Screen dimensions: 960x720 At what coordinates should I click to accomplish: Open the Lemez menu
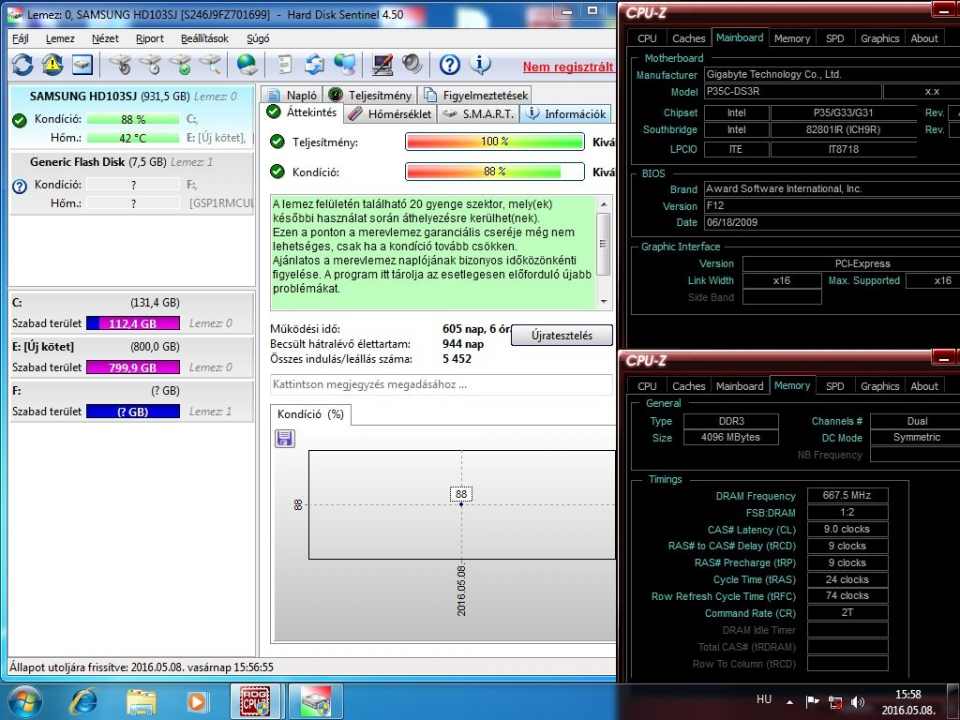coord(60,39)
